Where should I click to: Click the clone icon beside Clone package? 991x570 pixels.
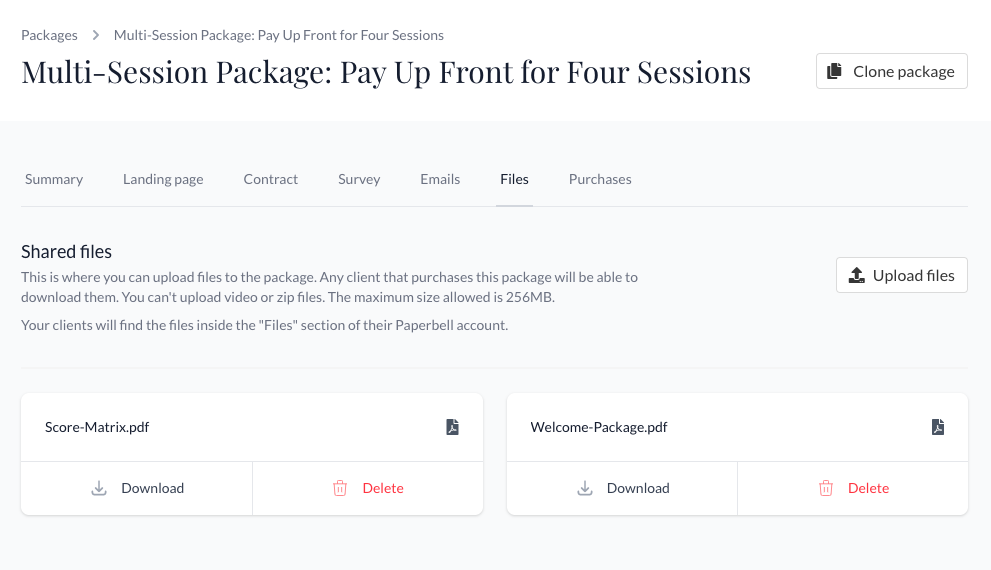tap(834, 72)
